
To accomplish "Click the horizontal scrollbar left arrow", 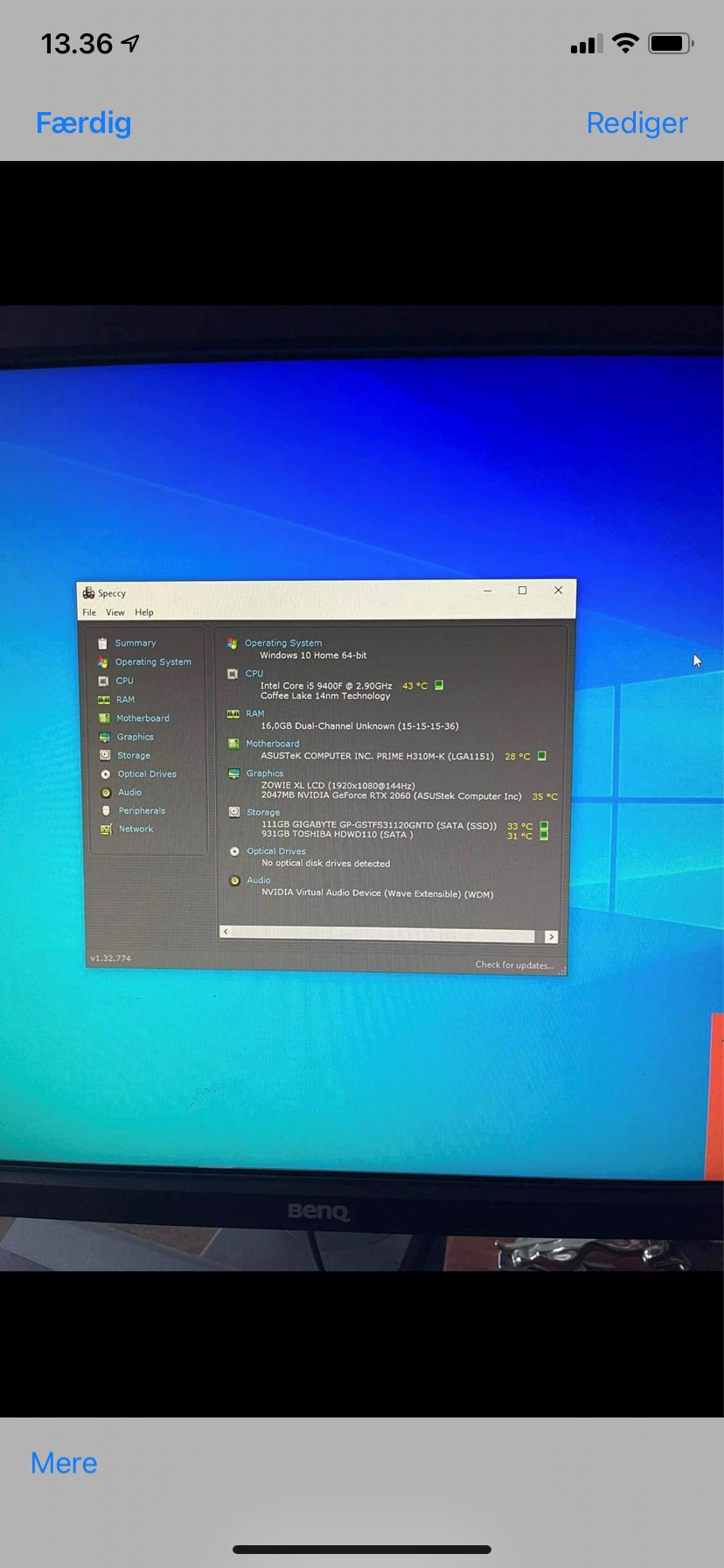I will (226, 933).
